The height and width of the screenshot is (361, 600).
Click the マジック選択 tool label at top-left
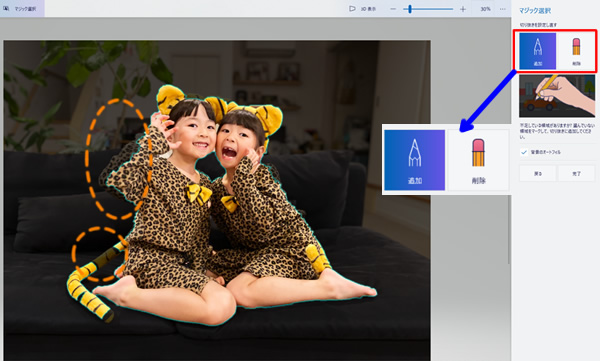[x=22, y=8]
